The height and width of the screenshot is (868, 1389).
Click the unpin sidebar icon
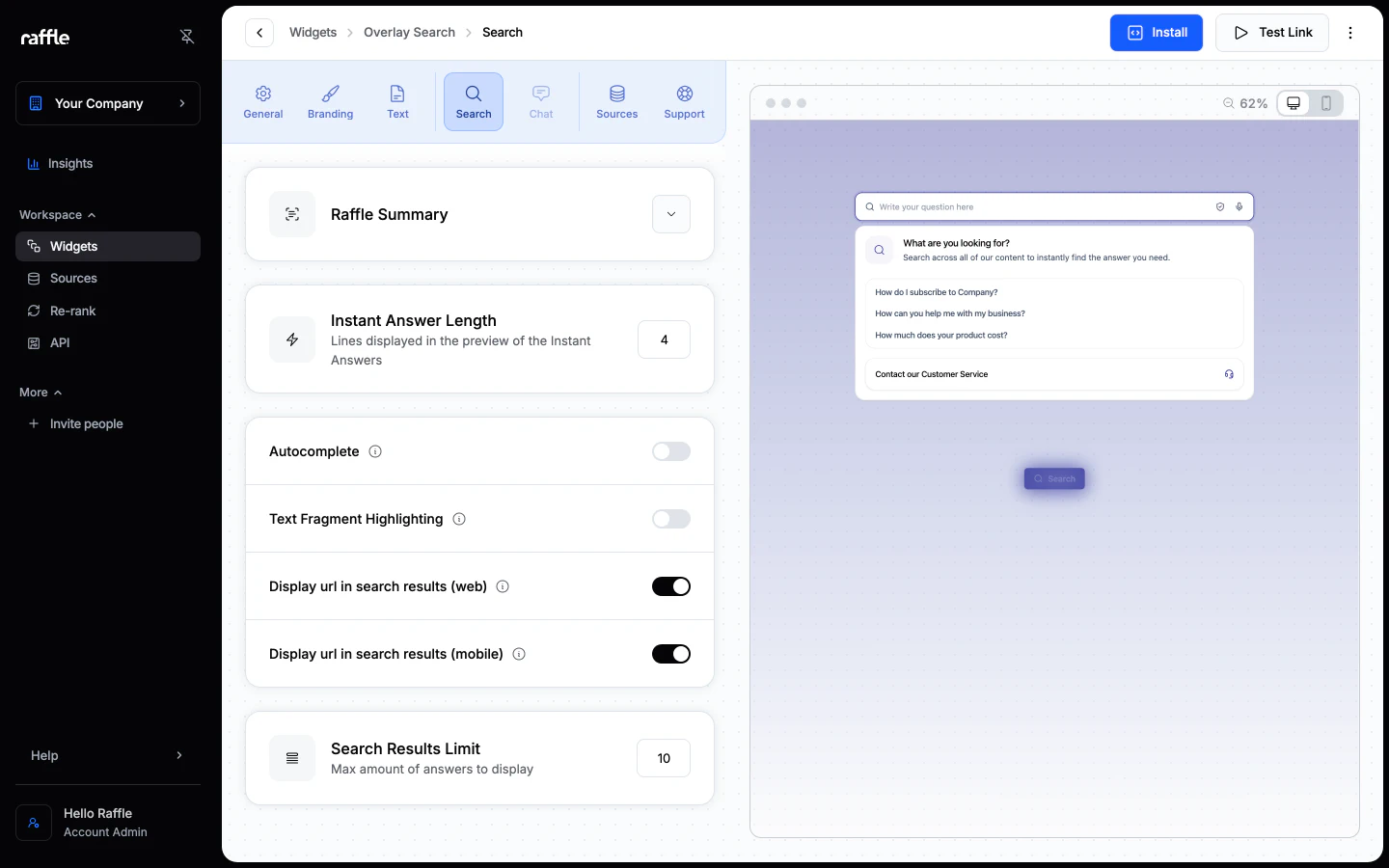[187, 37]
